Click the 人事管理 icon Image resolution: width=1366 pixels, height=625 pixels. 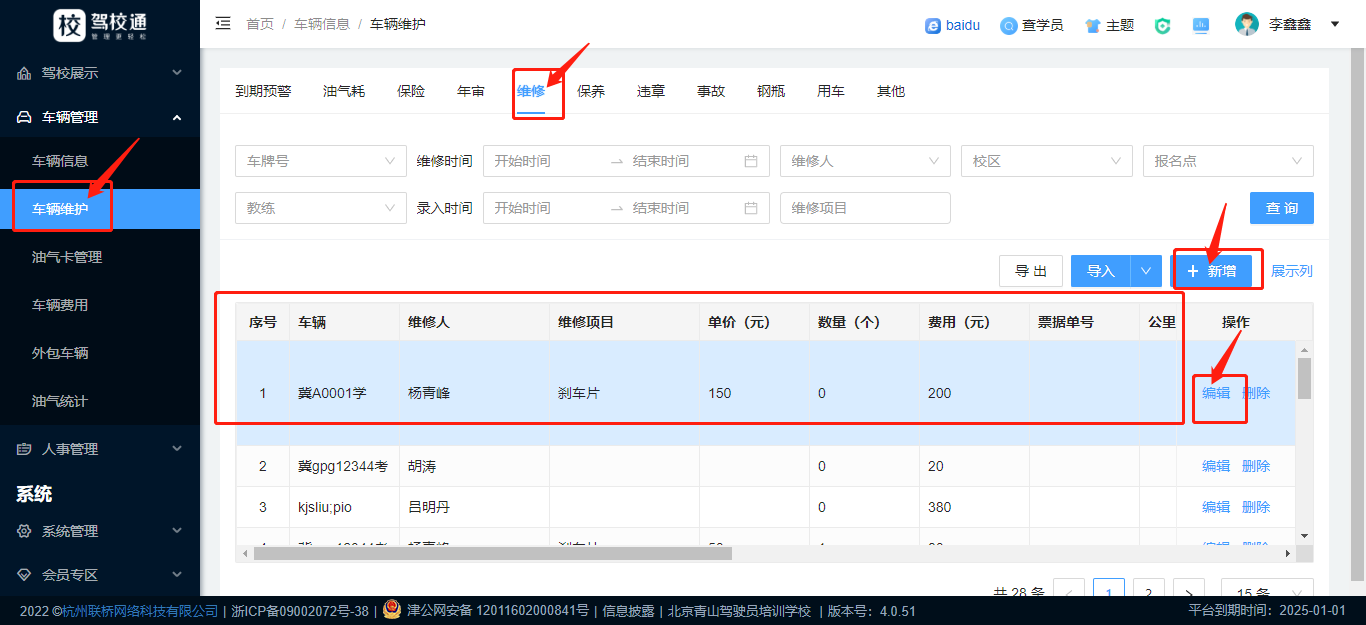pyautogui.click(x=24, y=449)
